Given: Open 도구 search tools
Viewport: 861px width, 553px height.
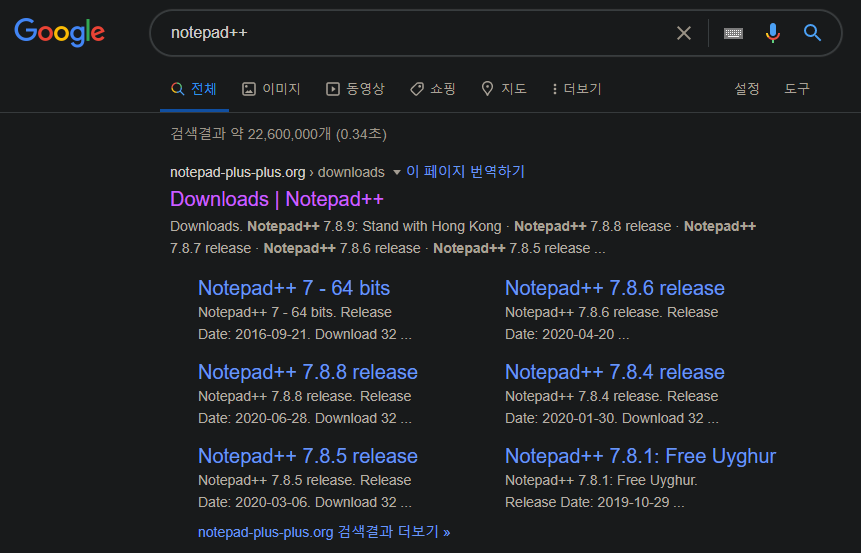Looking at the screenshot, I should click(x=797, y=89).
